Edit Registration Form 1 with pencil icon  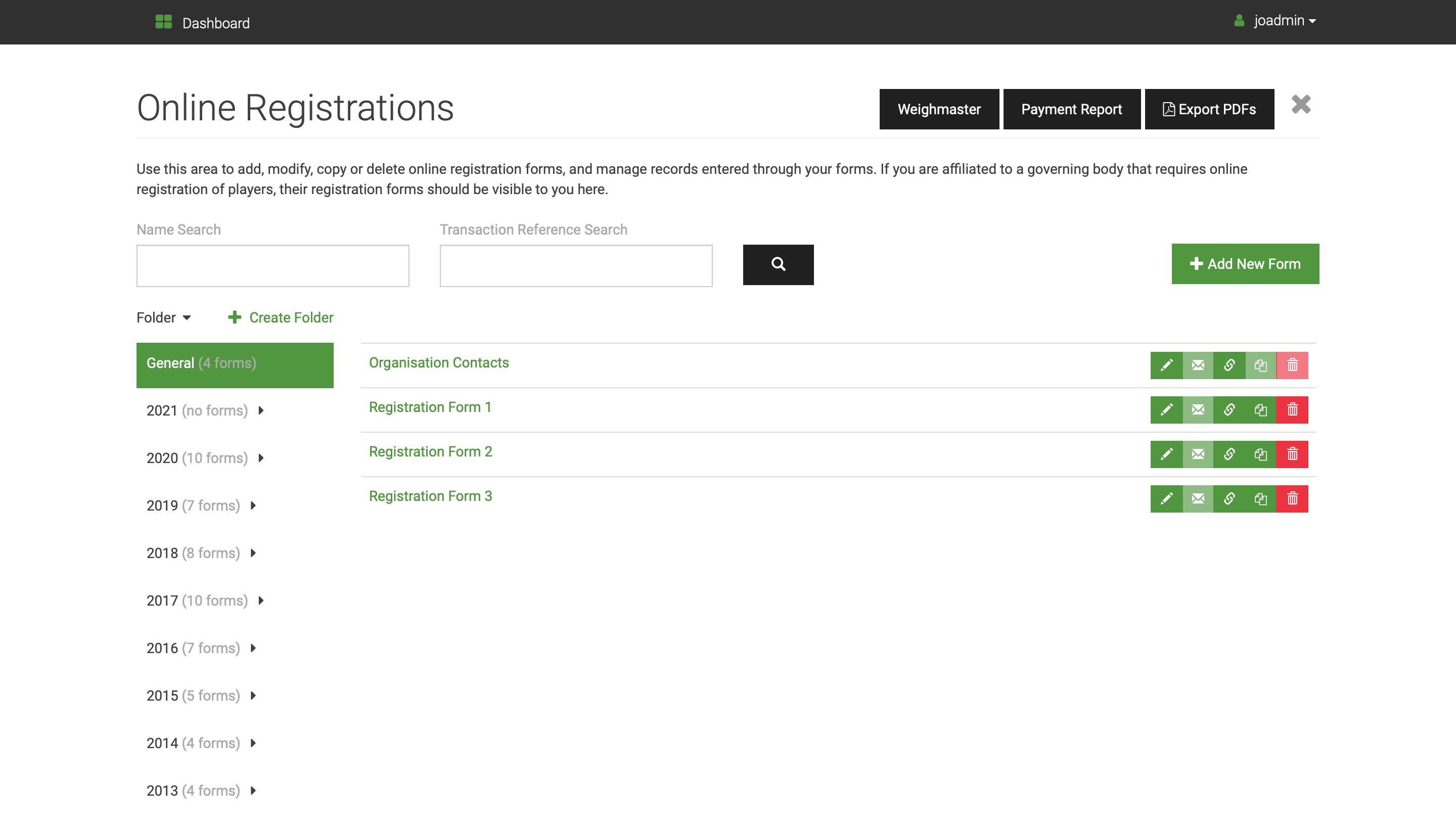coord(1166,409)
